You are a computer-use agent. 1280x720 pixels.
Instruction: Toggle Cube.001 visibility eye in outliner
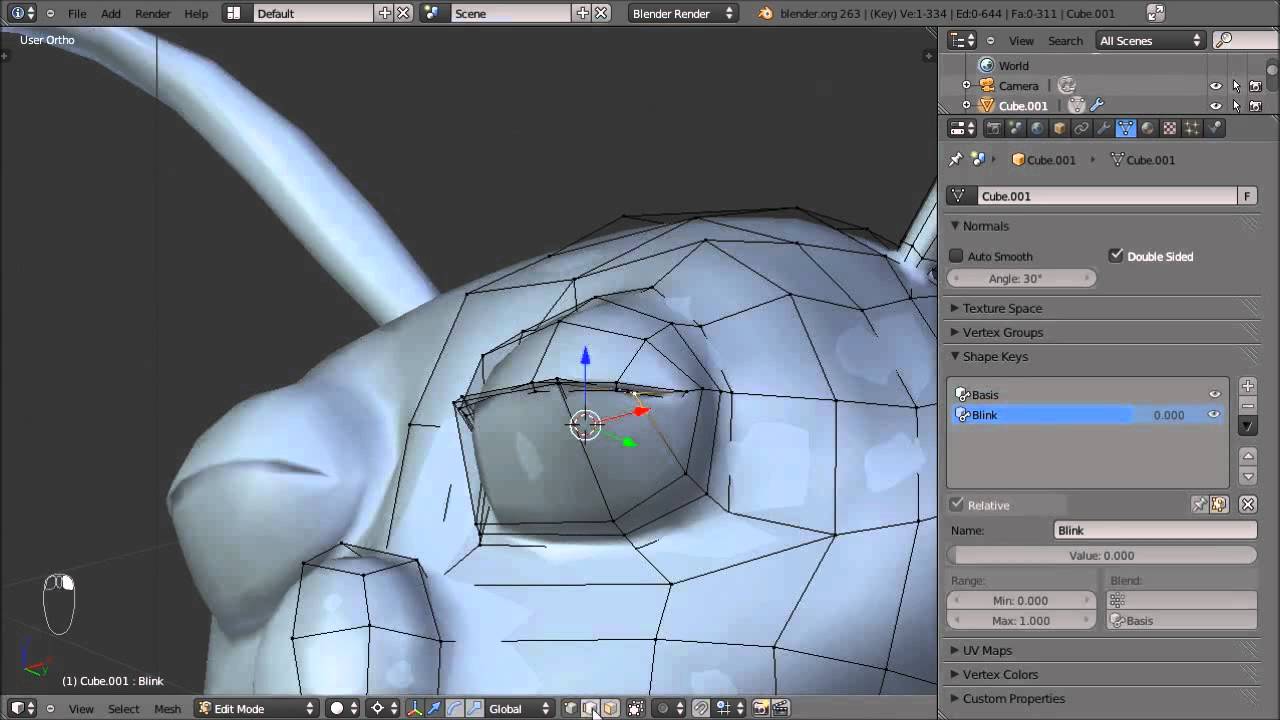click(1216, 106)
